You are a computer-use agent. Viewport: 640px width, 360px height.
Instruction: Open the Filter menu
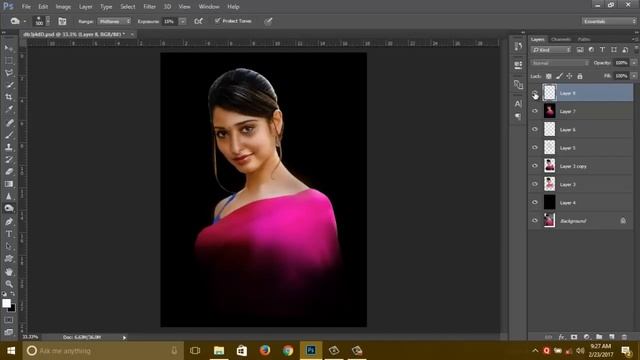[149, 7]
